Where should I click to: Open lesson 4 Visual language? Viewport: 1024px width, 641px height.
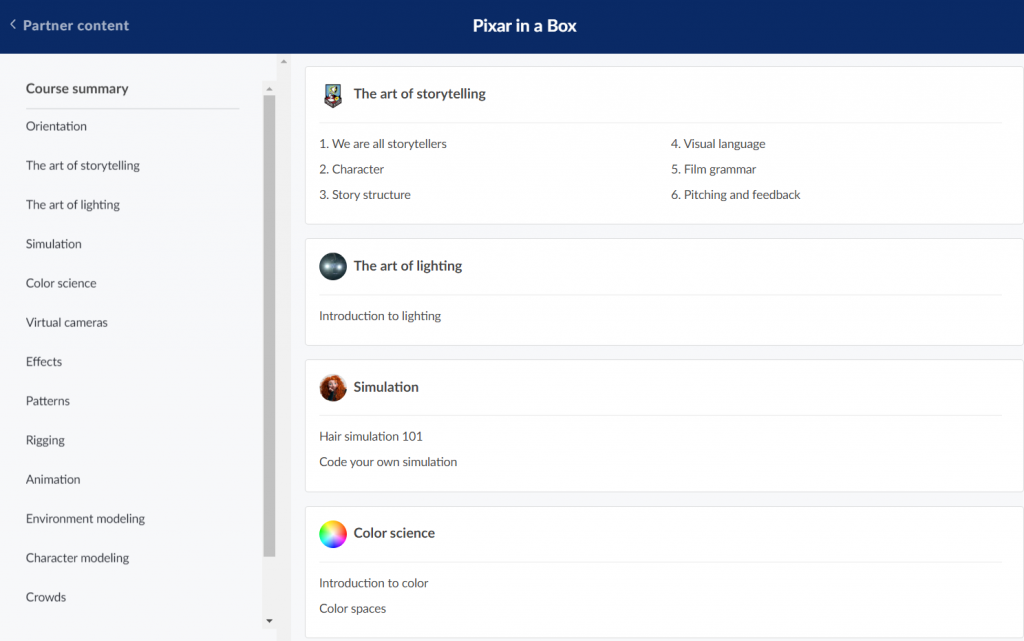(x=718, y=144)
